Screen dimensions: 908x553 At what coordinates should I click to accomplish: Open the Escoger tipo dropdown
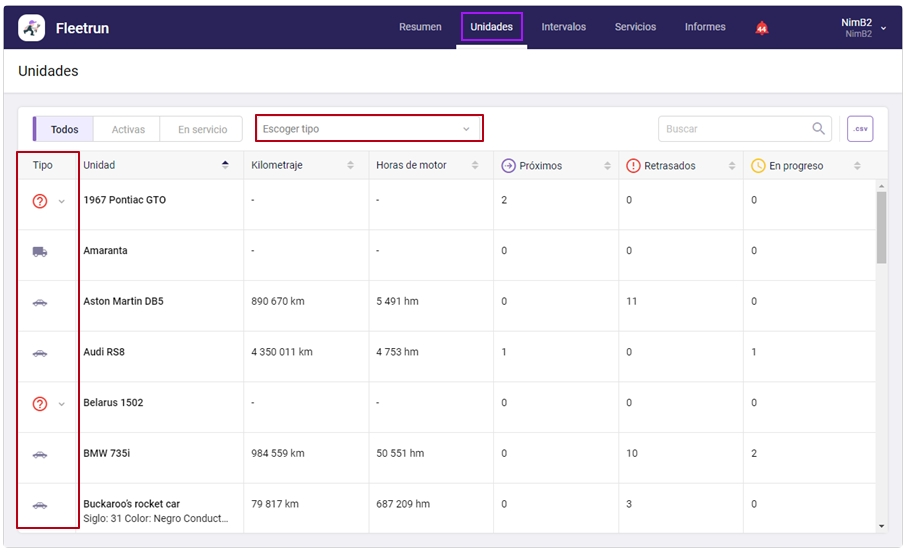(x=369, y=129)
